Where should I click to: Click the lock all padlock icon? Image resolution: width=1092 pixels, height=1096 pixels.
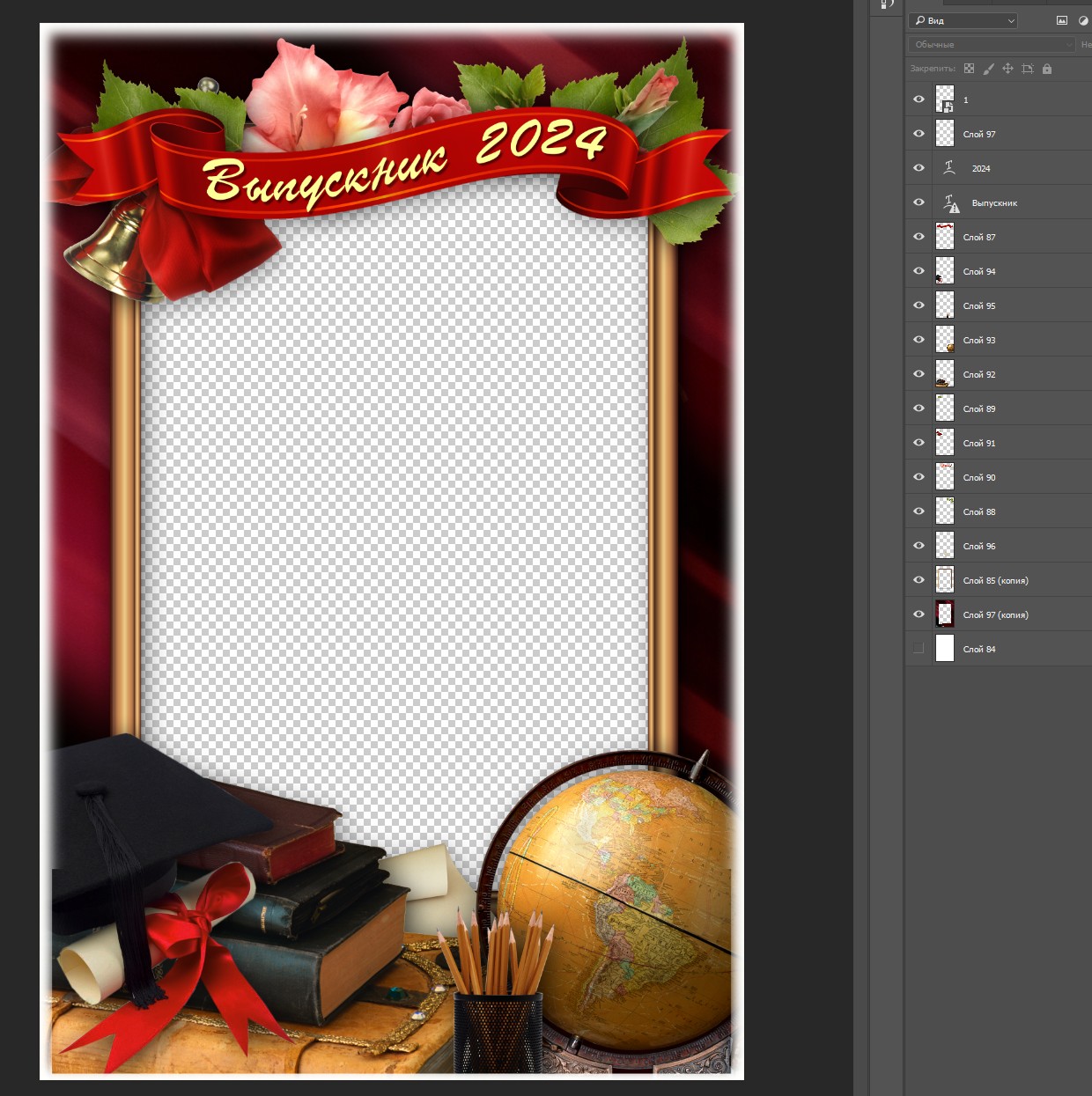click(x=1047, y=69)
